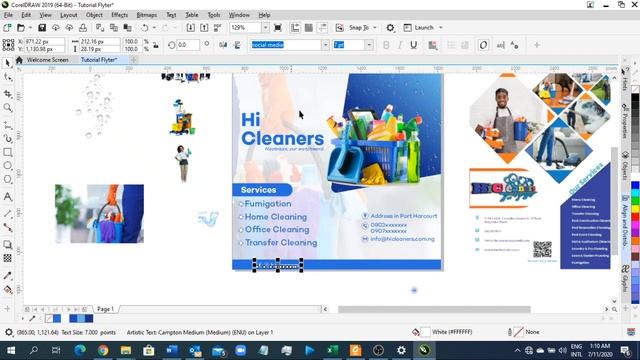Select the Artistic Media tool
The image size is (640, 360).
(x=7, y=139)
